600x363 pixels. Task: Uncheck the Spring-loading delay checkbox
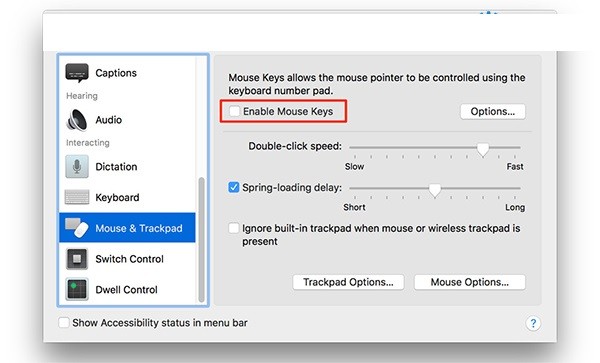point(233,187)
